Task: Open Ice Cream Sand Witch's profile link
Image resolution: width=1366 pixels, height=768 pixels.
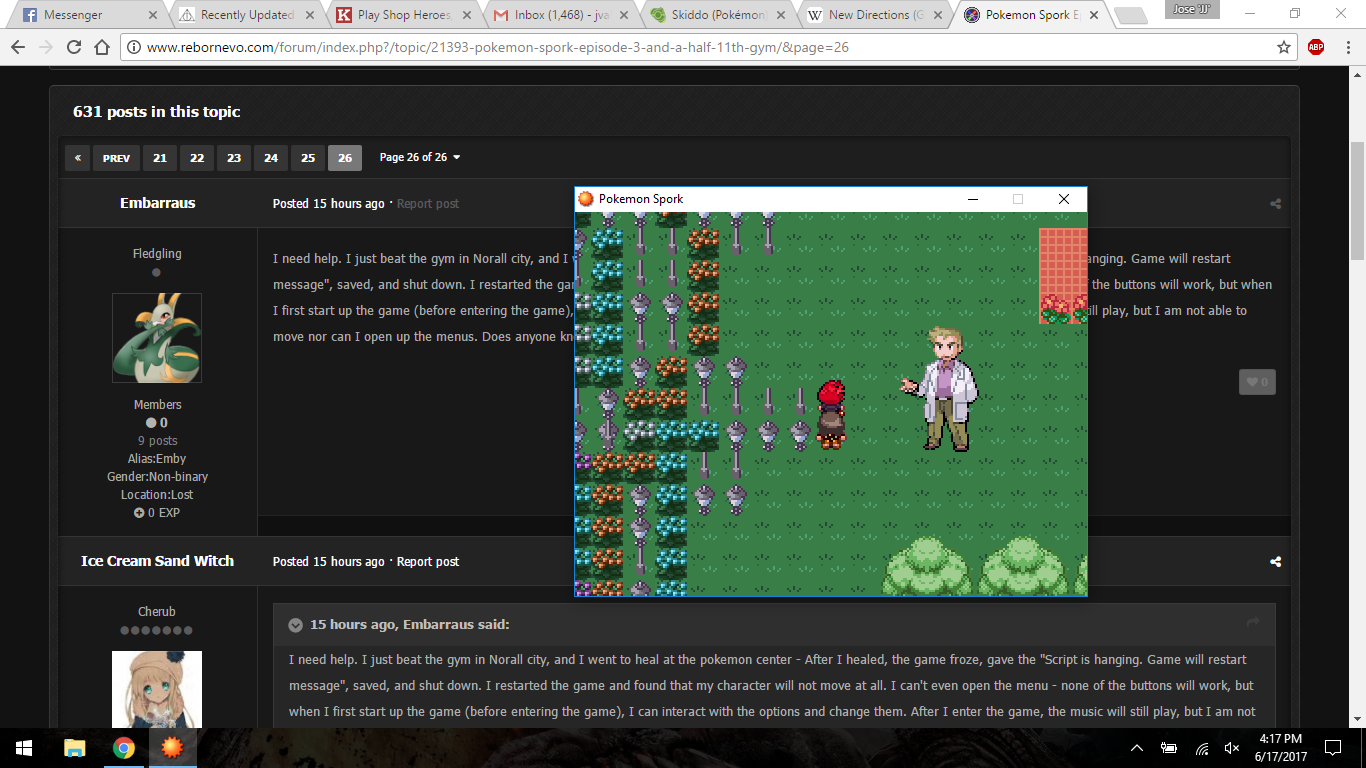Action: click(x=157, y=561)
